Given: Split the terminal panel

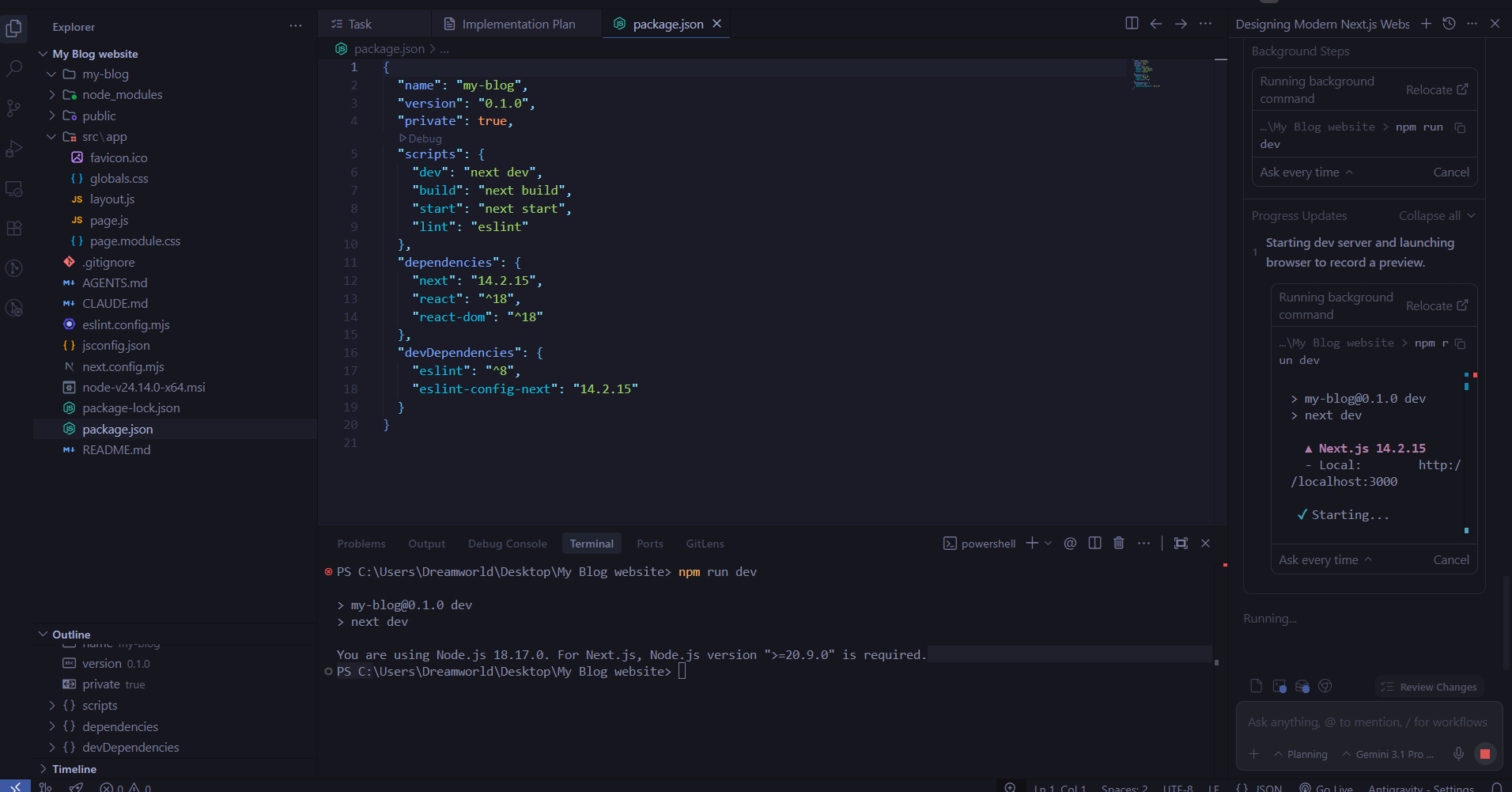Looking at the screenshot, I should (1094, 543).
